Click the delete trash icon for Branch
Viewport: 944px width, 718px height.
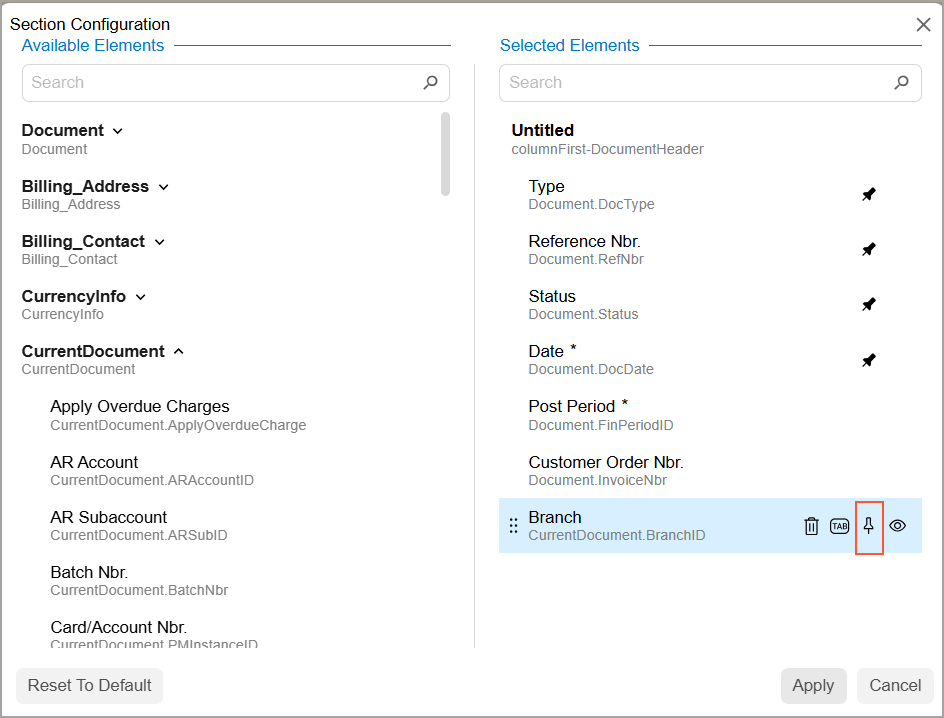(x=811, y=526)
